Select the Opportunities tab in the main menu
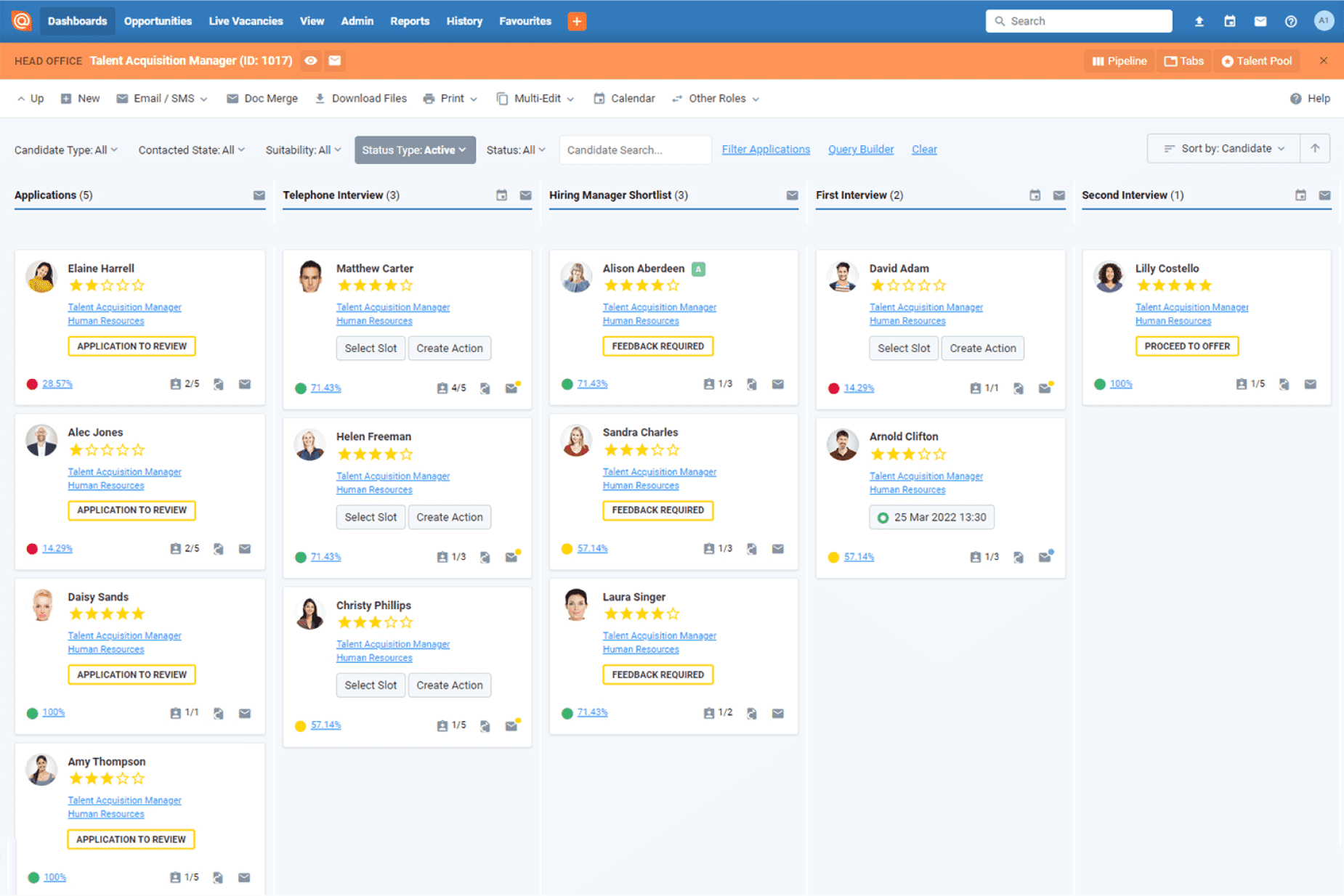1344x896 pixels. (157, 21)
